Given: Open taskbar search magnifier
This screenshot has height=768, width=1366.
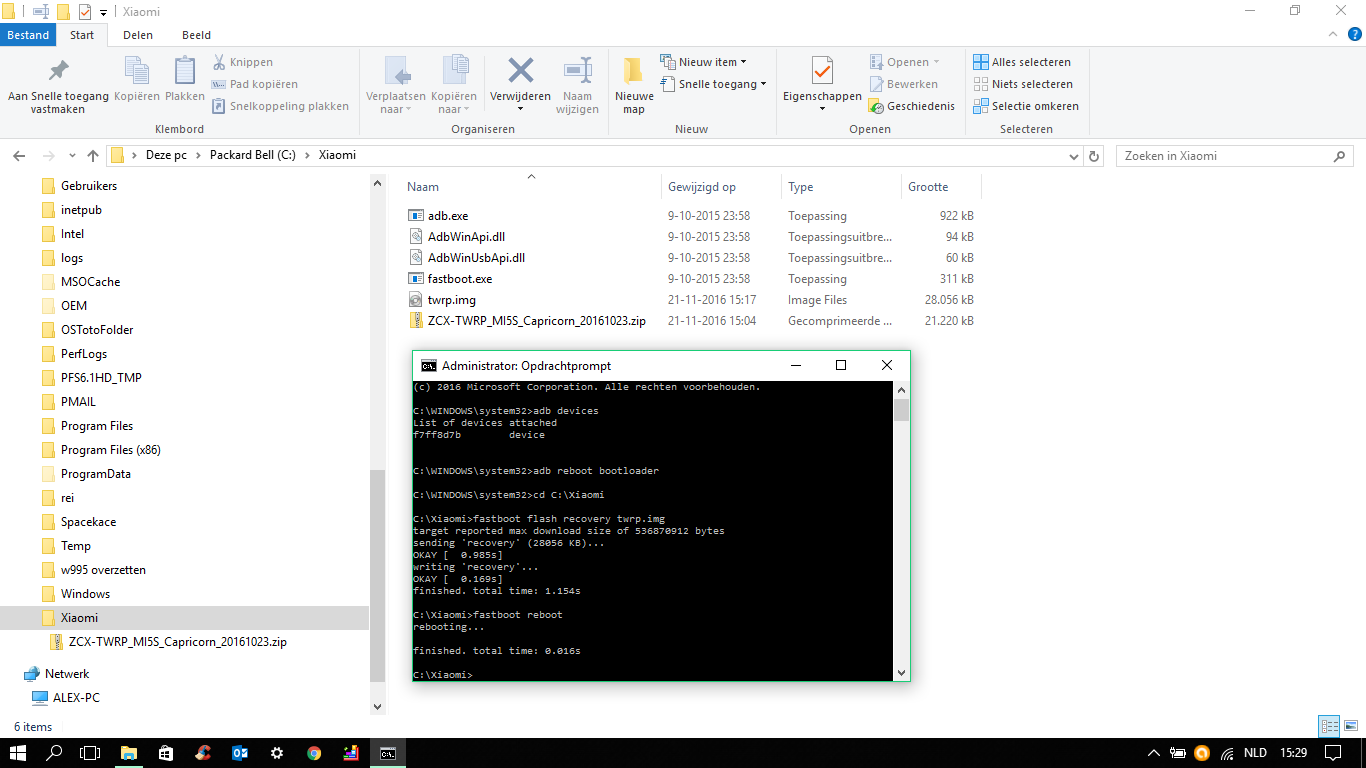Looking at the screenshot, I should coord(54,753).
